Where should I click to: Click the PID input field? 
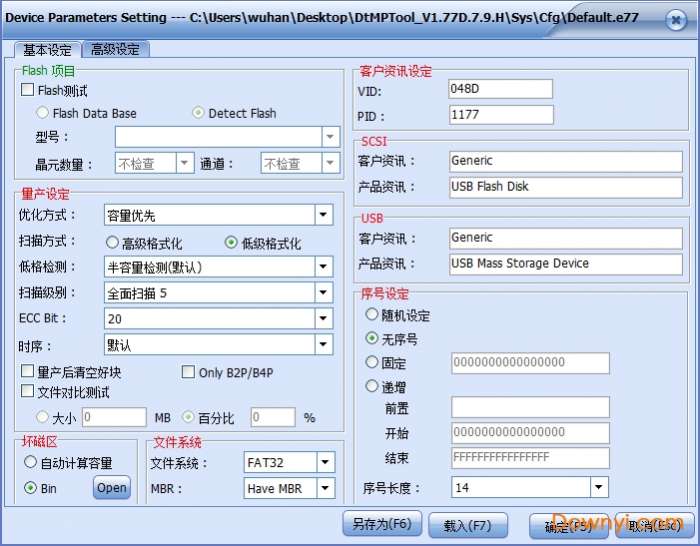(x=501, y=115)
